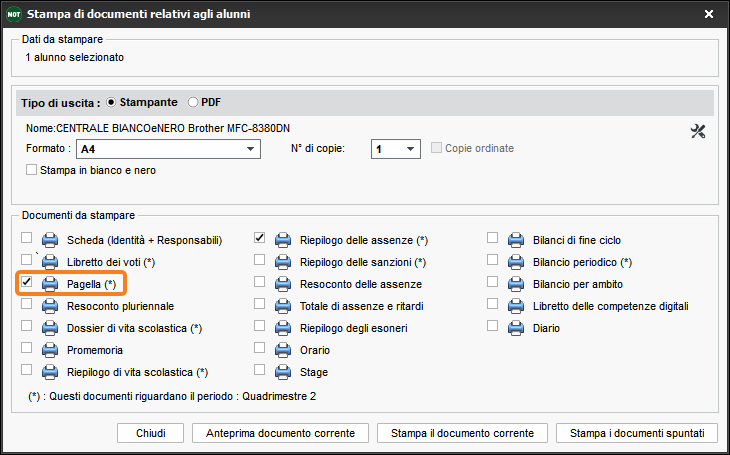Click Stampa i documenti spuntati

tap(637, 433)
